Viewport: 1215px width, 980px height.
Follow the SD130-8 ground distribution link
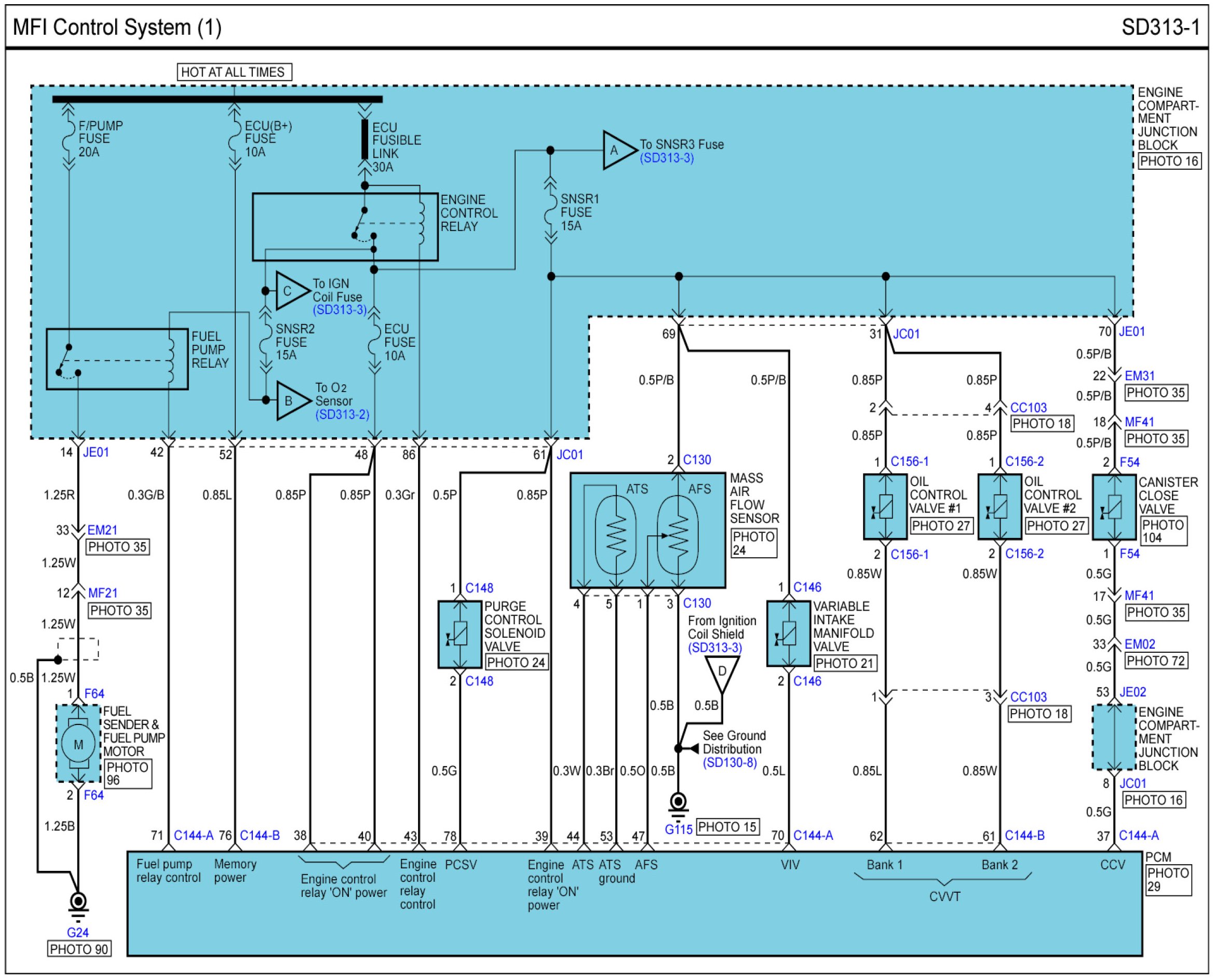click(x=729, y=763)
